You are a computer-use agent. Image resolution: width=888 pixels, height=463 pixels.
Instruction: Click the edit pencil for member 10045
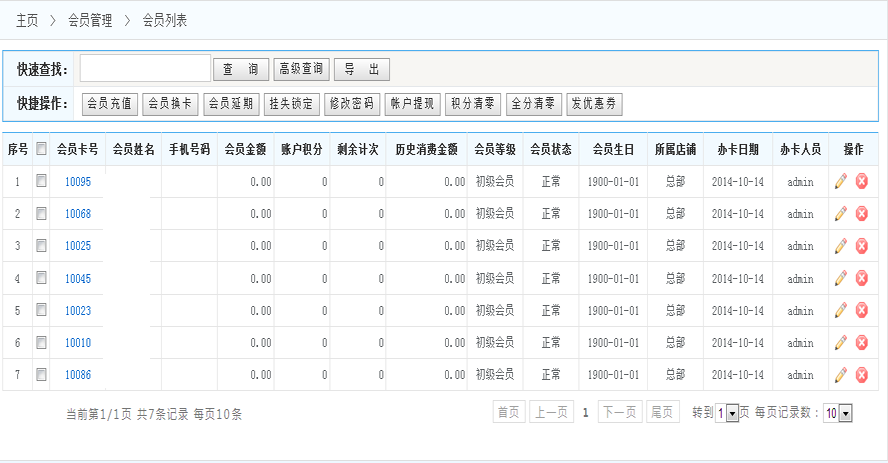coord(840,278)
